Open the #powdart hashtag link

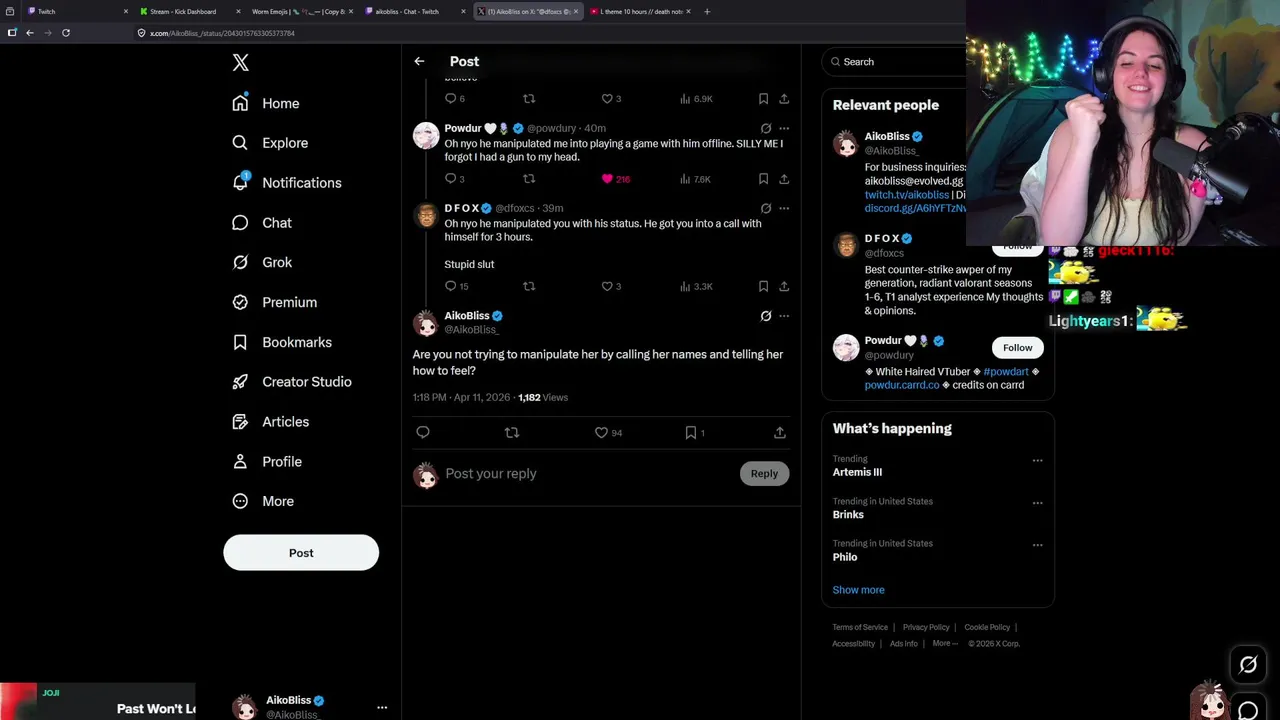1006,372
